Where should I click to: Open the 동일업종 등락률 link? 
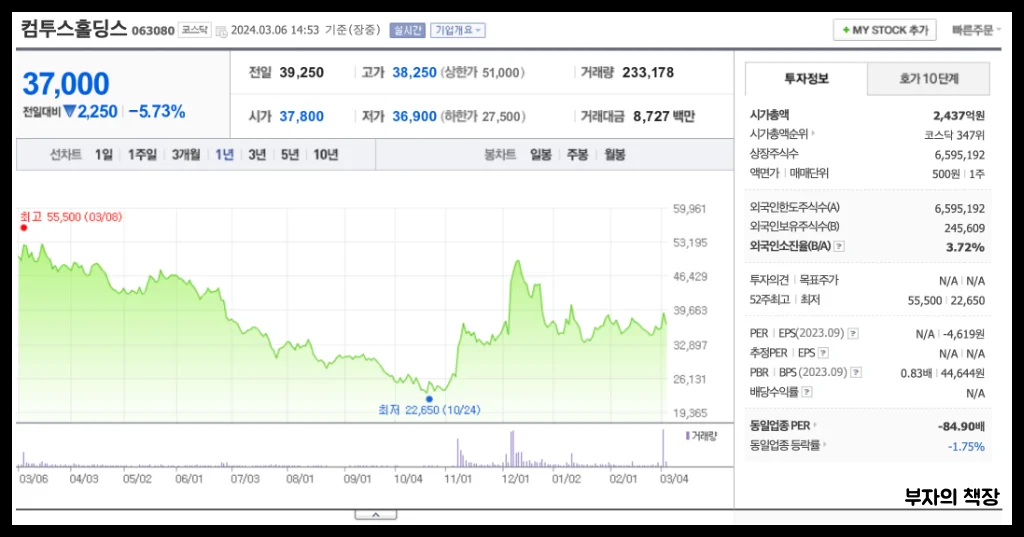tap(788, 446)
